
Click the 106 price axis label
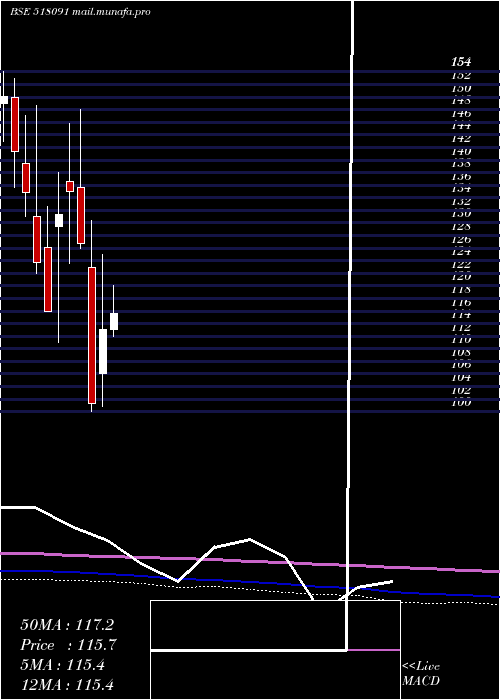461,365
